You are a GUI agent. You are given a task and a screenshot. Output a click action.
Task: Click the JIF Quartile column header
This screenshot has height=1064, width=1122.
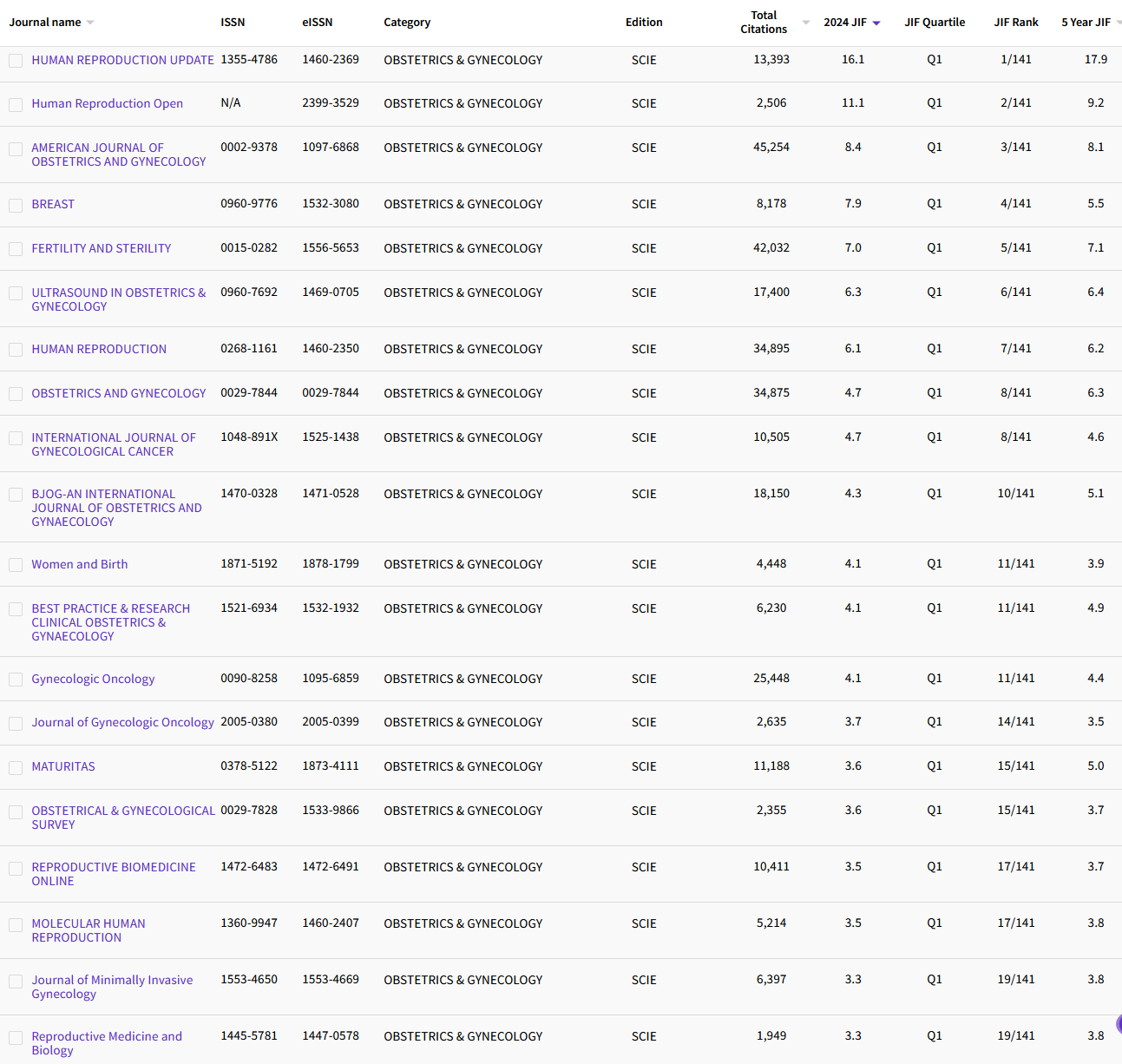935,22
